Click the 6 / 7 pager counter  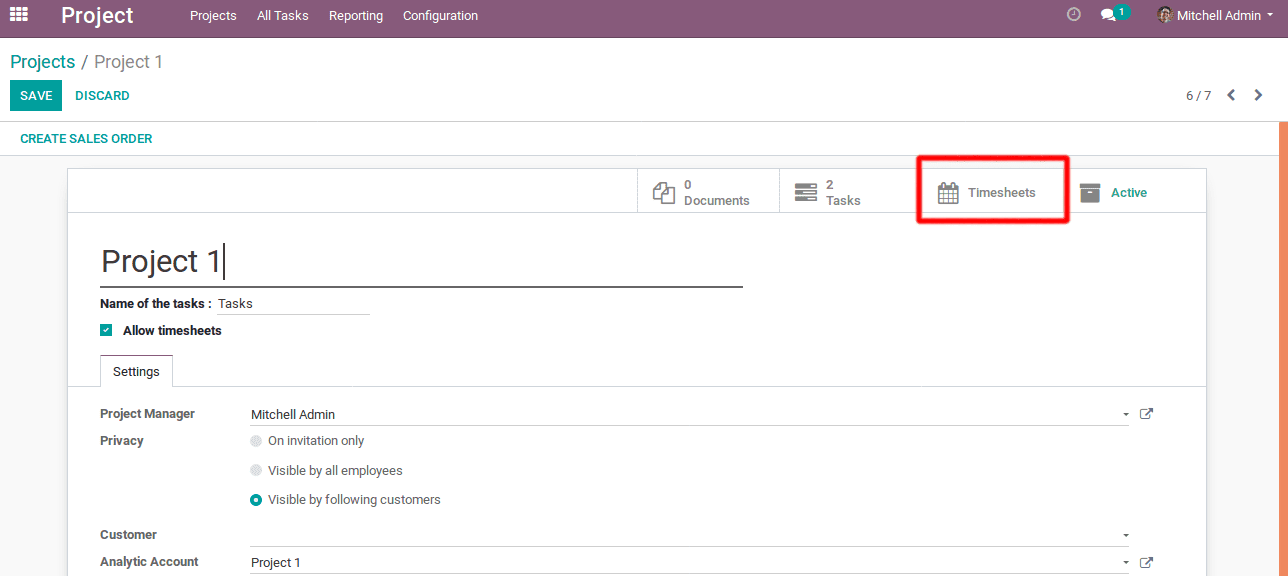click(1198, 96)
